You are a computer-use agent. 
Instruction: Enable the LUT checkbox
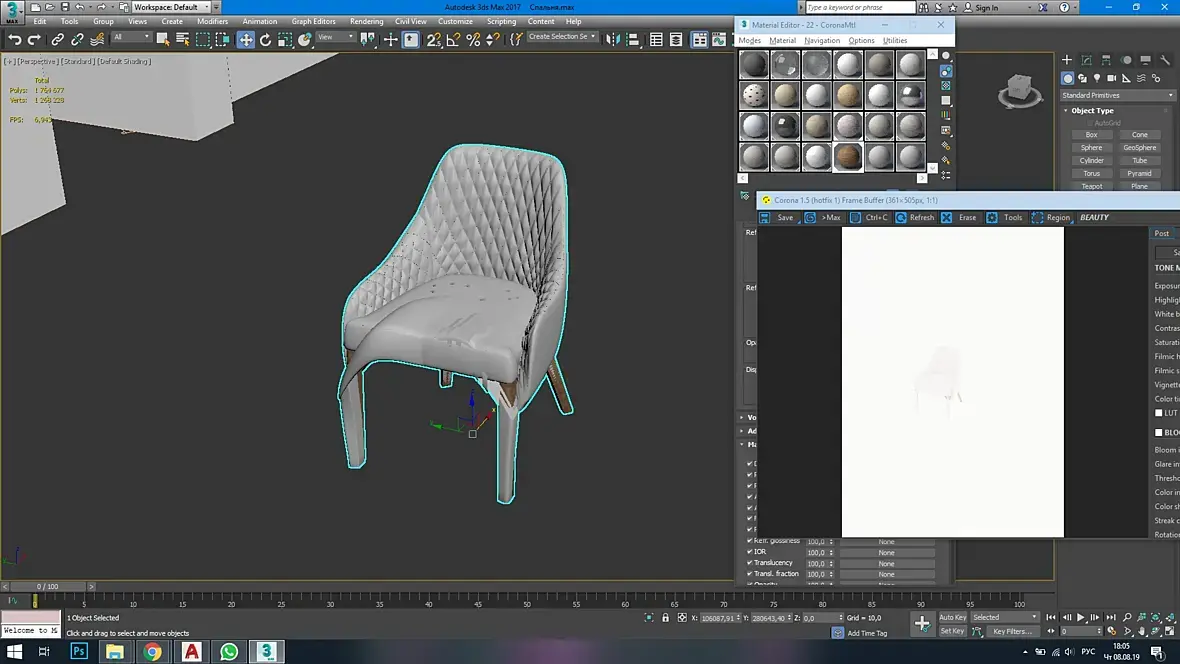tap(1159, 413)
